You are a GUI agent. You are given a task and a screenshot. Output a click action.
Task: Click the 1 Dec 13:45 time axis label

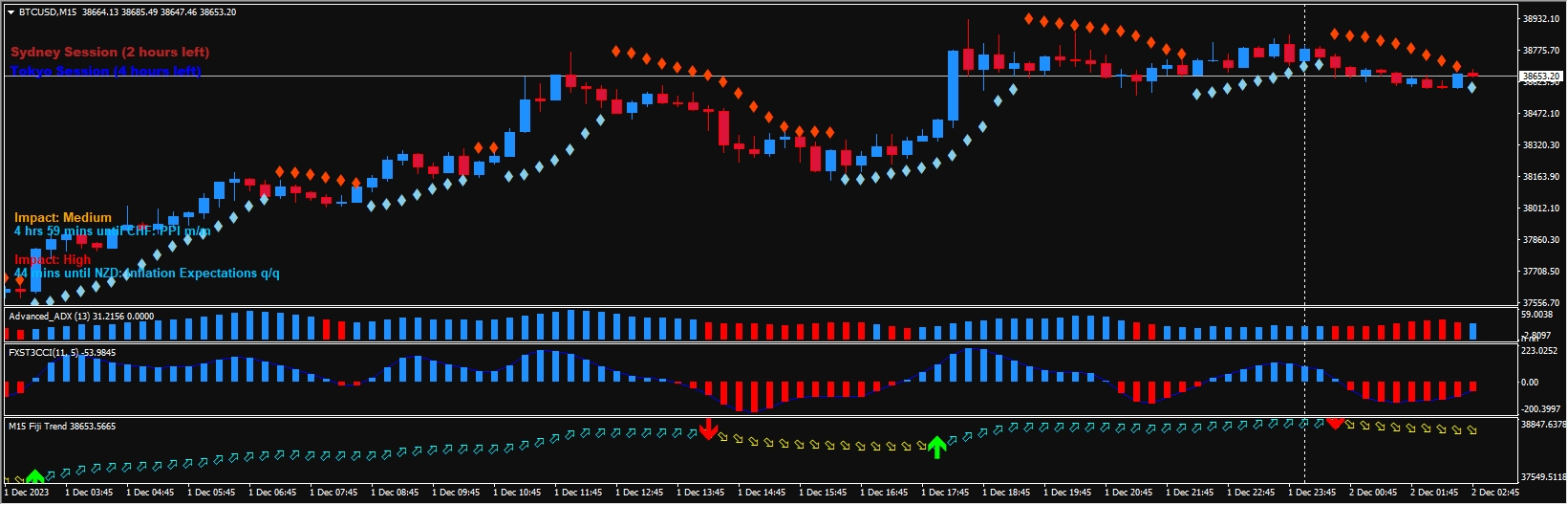(700, 493)
